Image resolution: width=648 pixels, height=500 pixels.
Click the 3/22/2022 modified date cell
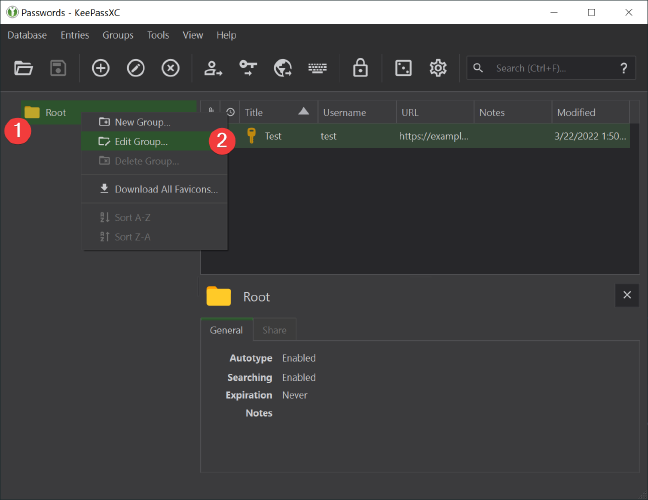click(590, 136)
